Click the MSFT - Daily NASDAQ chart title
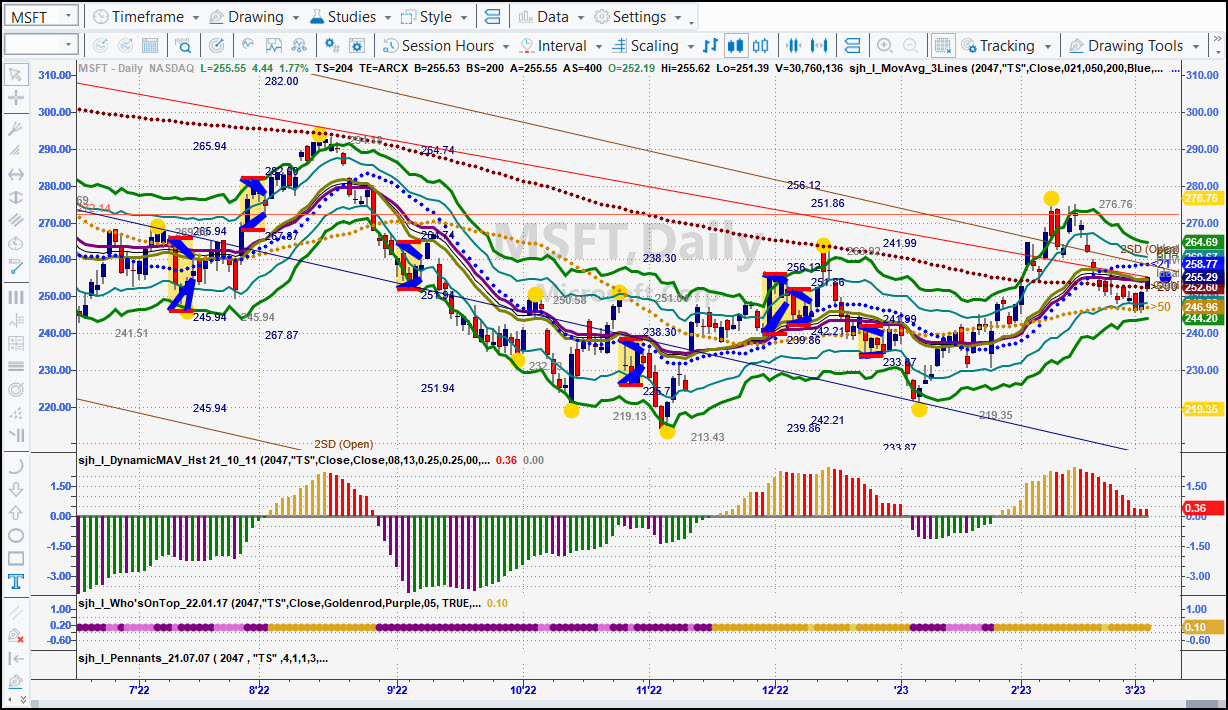The width and height of the screenshot is (1228, 710). click(136, 67)
